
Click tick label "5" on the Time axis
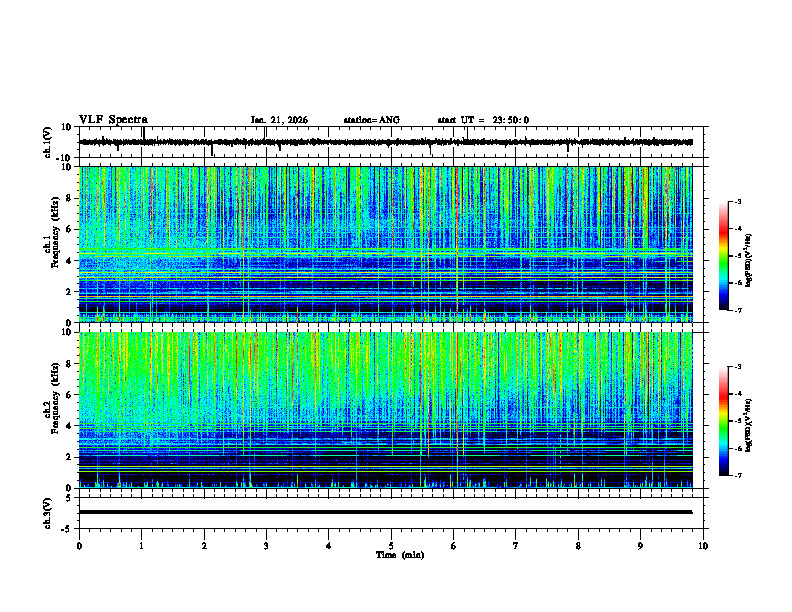pyautogui.click(x=391, y=546)
